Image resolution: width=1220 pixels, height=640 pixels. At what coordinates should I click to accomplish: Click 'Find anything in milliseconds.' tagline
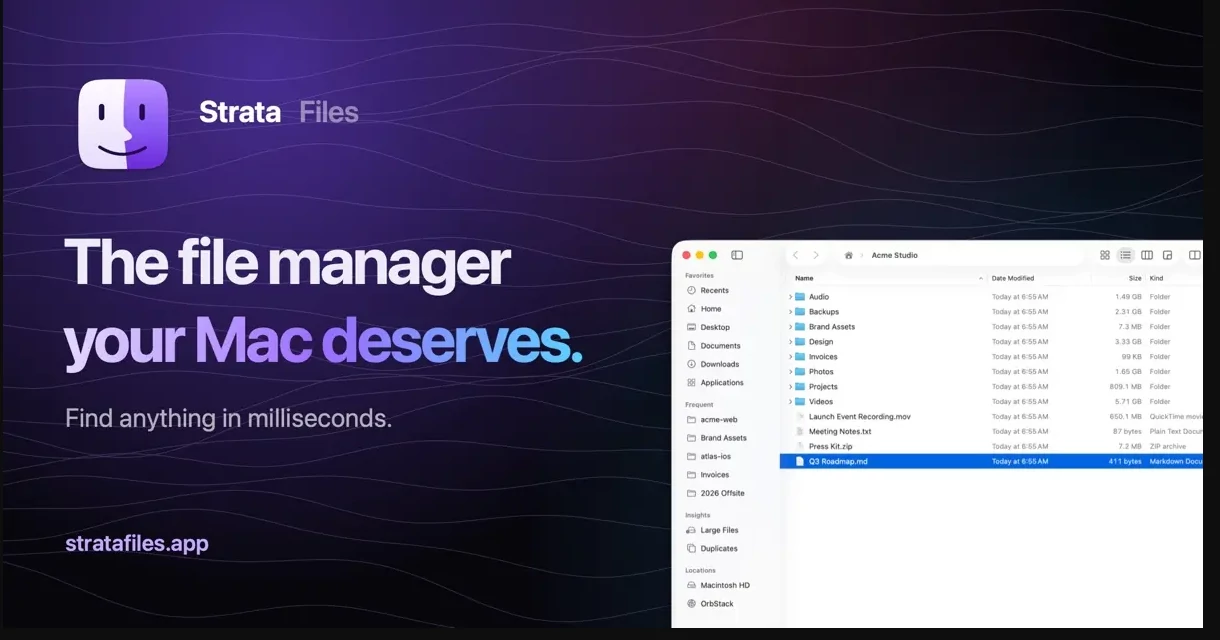click(x=228, y=418)
